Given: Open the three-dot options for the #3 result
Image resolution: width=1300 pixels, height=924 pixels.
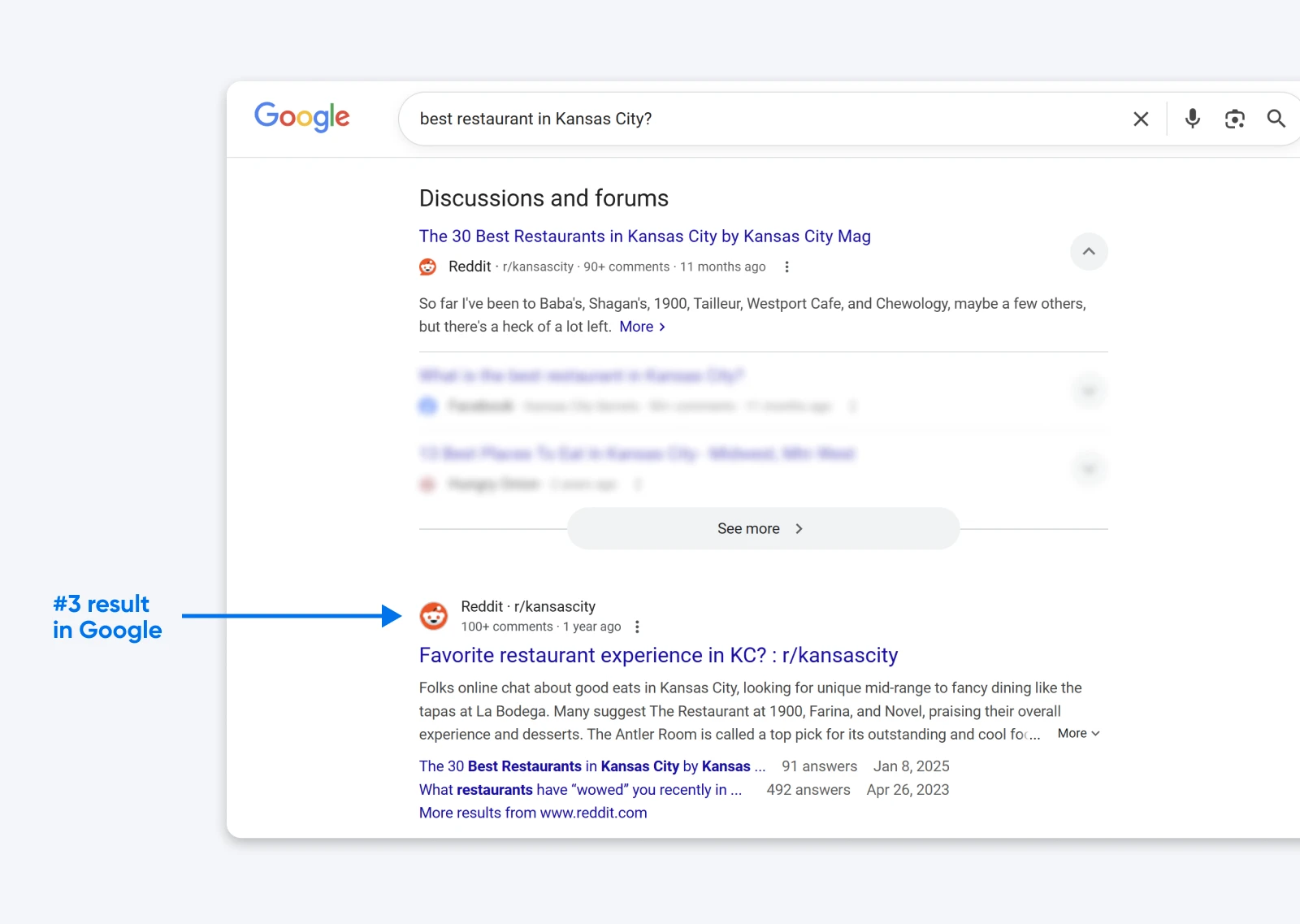Looking at the screenshot, I should 638,626.
